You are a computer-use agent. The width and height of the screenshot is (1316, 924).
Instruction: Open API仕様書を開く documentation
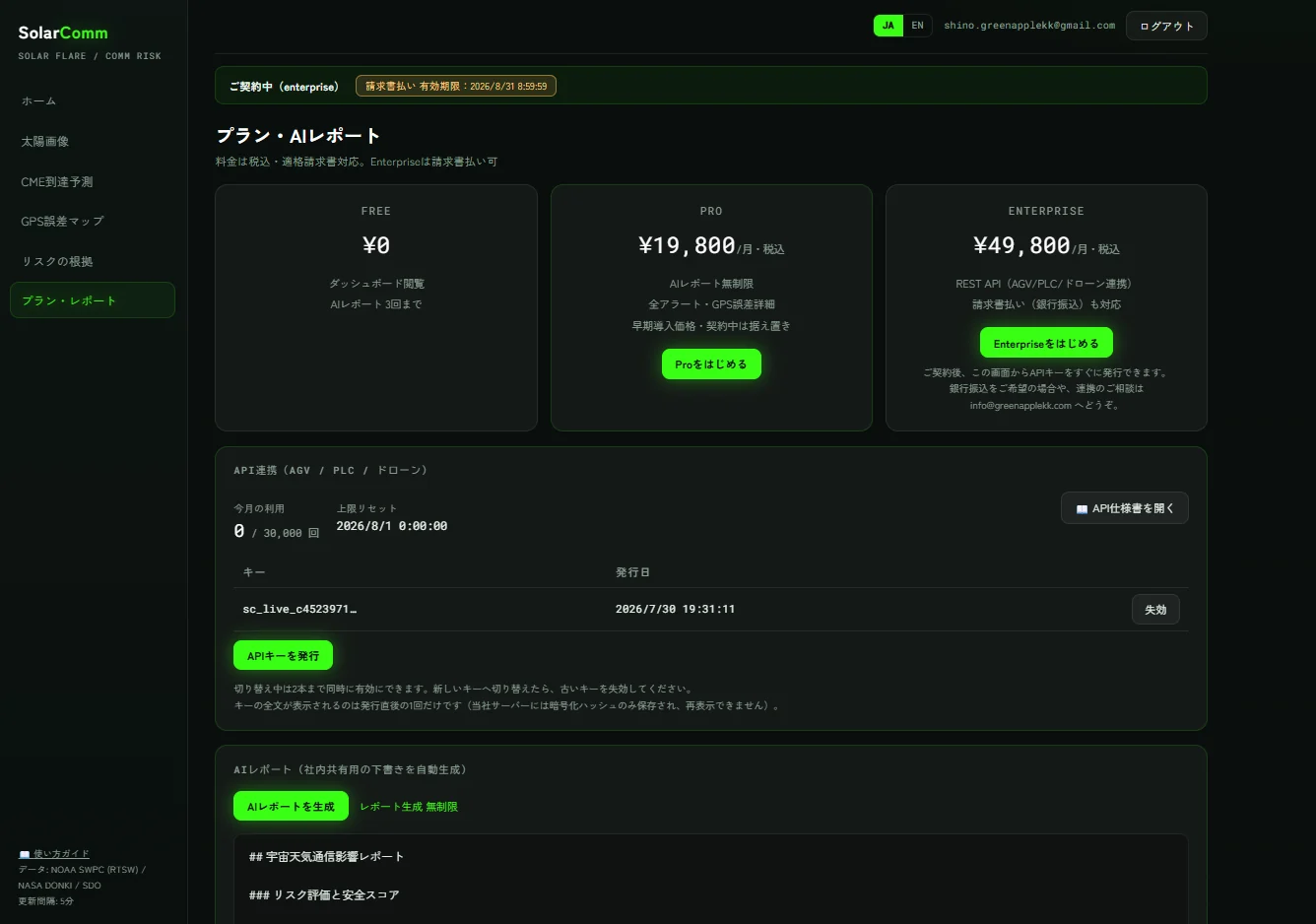[1125, 508]
